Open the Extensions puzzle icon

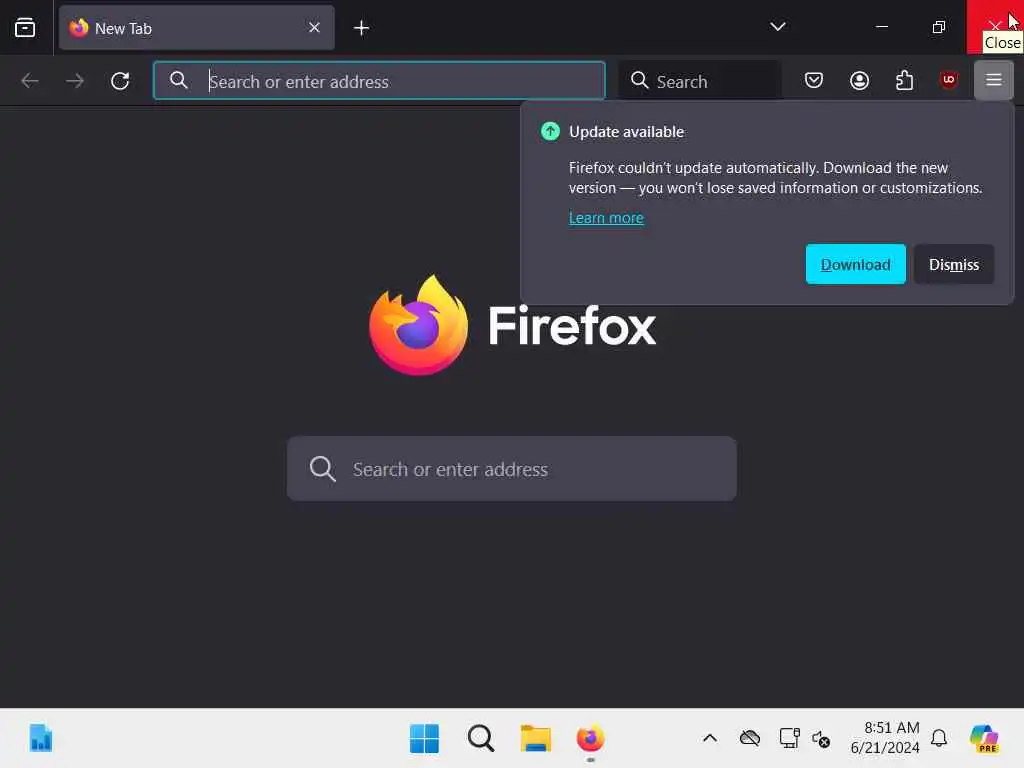pyautogui.click(x=904, y=80)
